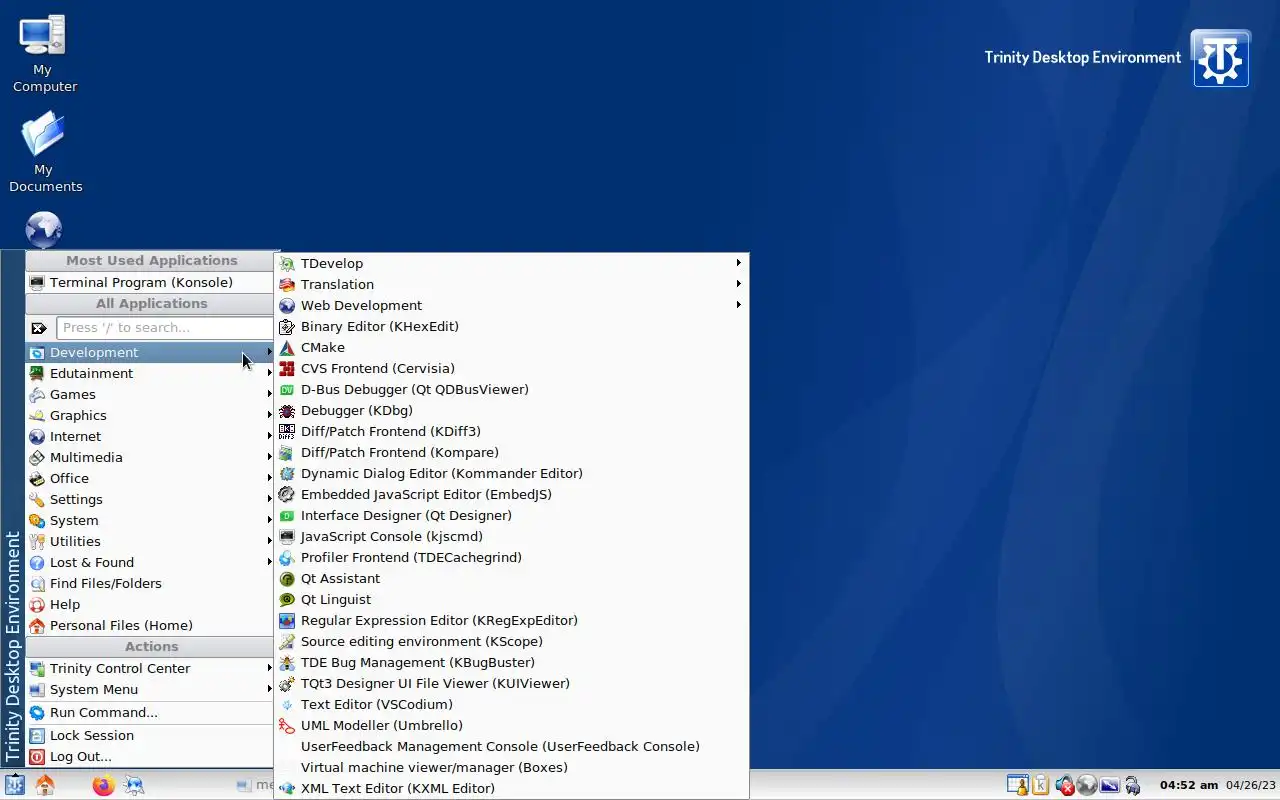Viewport: 1280px width, 800px height.
Task: Expand the Multimedia submenu
Action: (150, 457)
